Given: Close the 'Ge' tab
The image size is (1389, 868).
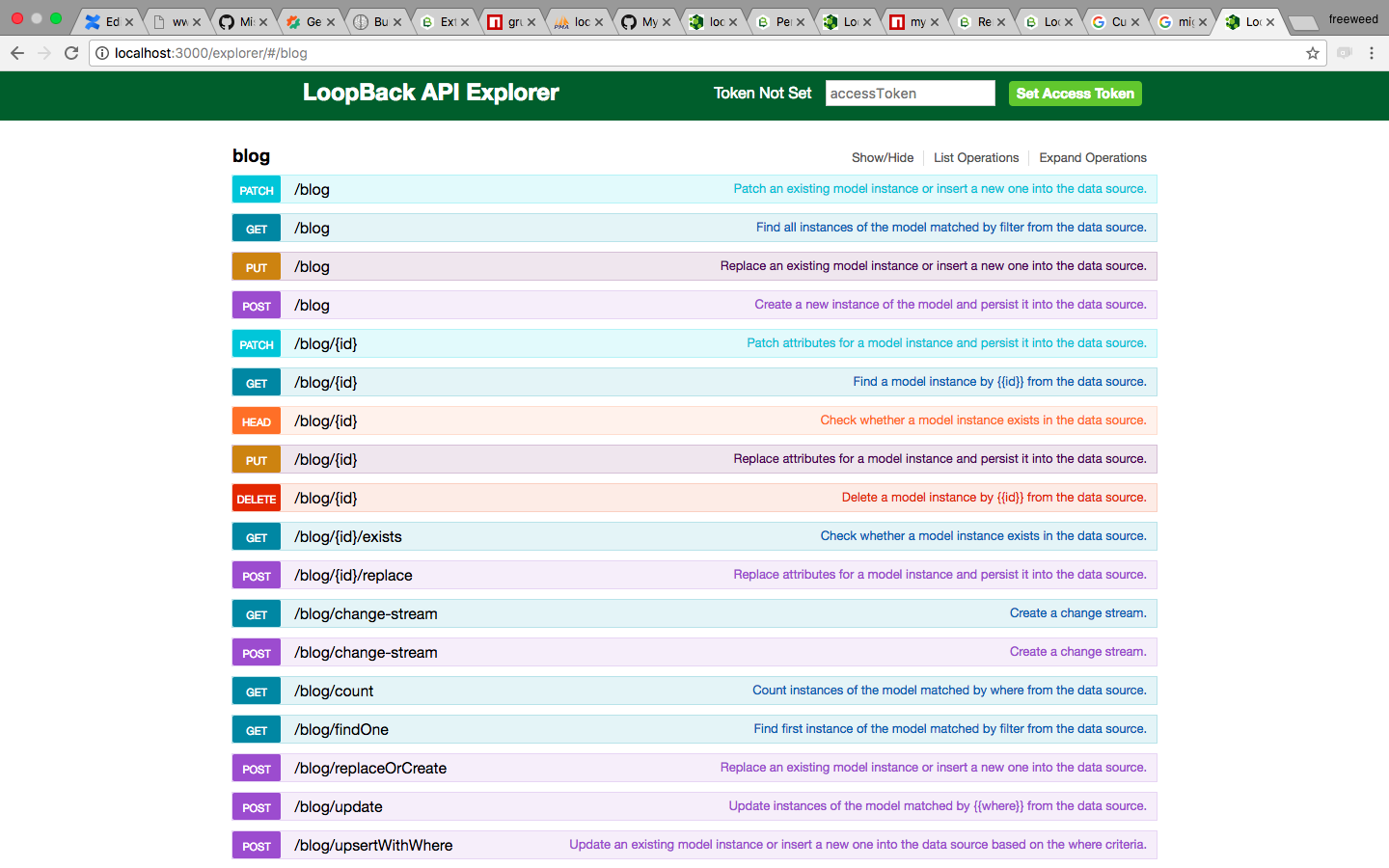Looking at the screenshot, I should pyautogui.click(x=331, y=22).
